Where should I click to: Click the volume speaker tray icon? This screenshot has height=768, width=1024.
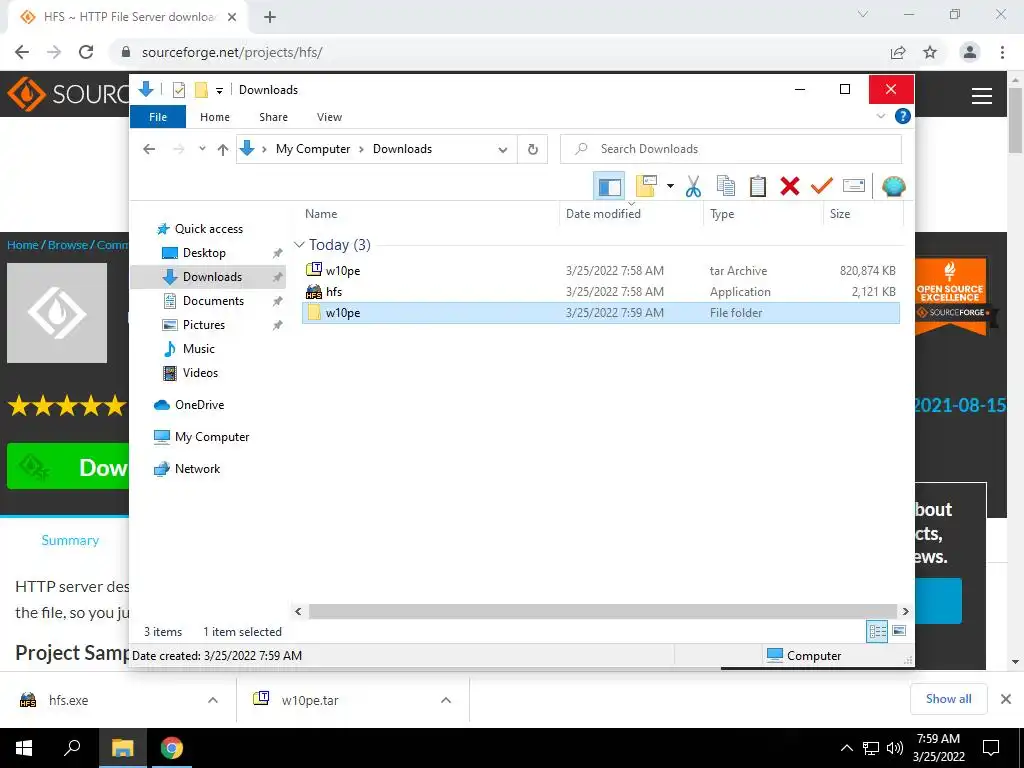click(895, 748)
